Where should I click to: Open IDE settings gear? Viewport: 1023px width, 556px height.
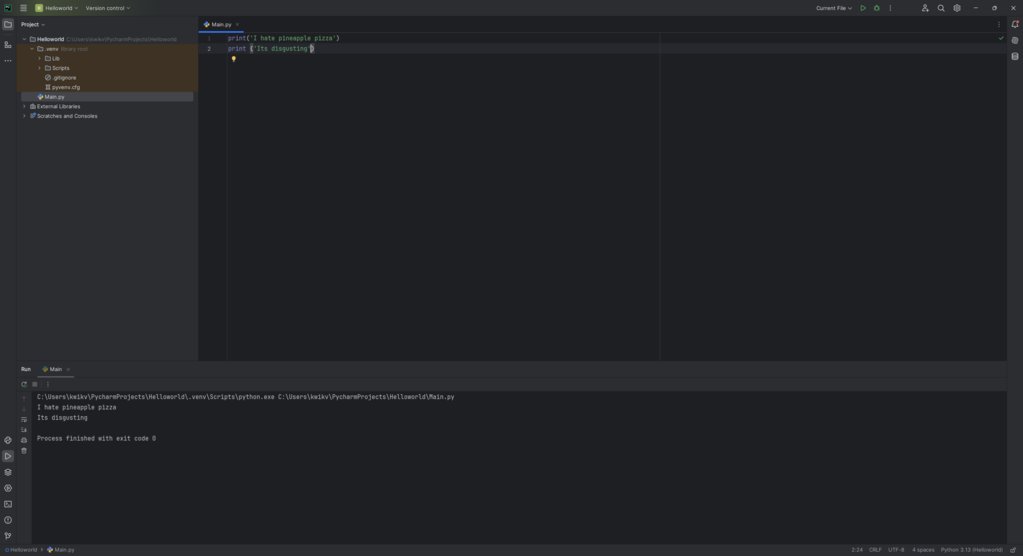pyautogui.click(x=957, y=8)
